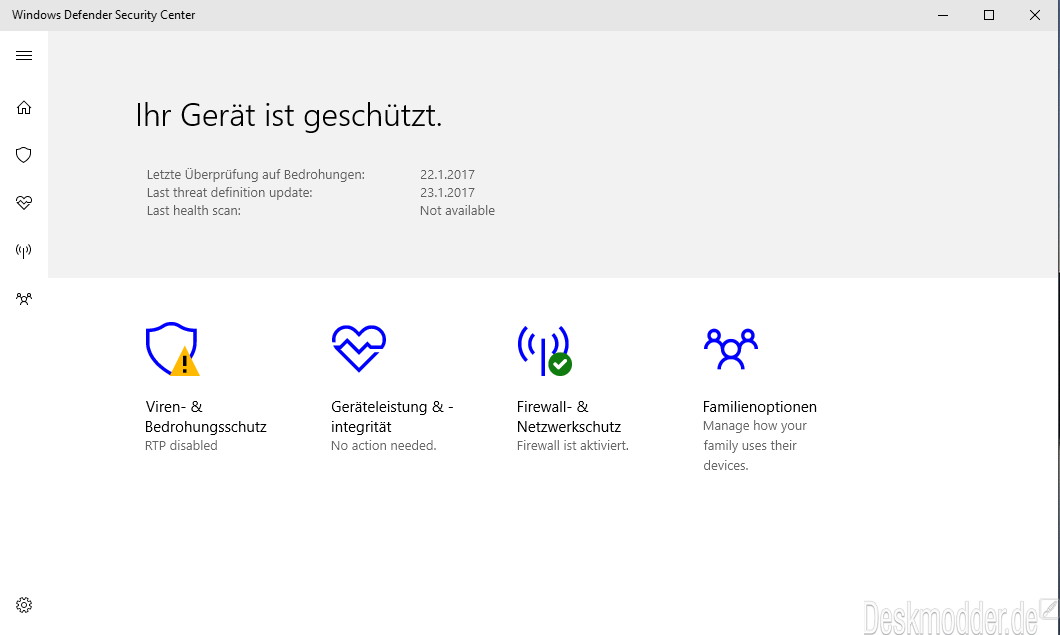This screenshot has height=635, width=1060.
Task: Open Firewall- & Netzwerkschutz title
Action: click(569, 417)
